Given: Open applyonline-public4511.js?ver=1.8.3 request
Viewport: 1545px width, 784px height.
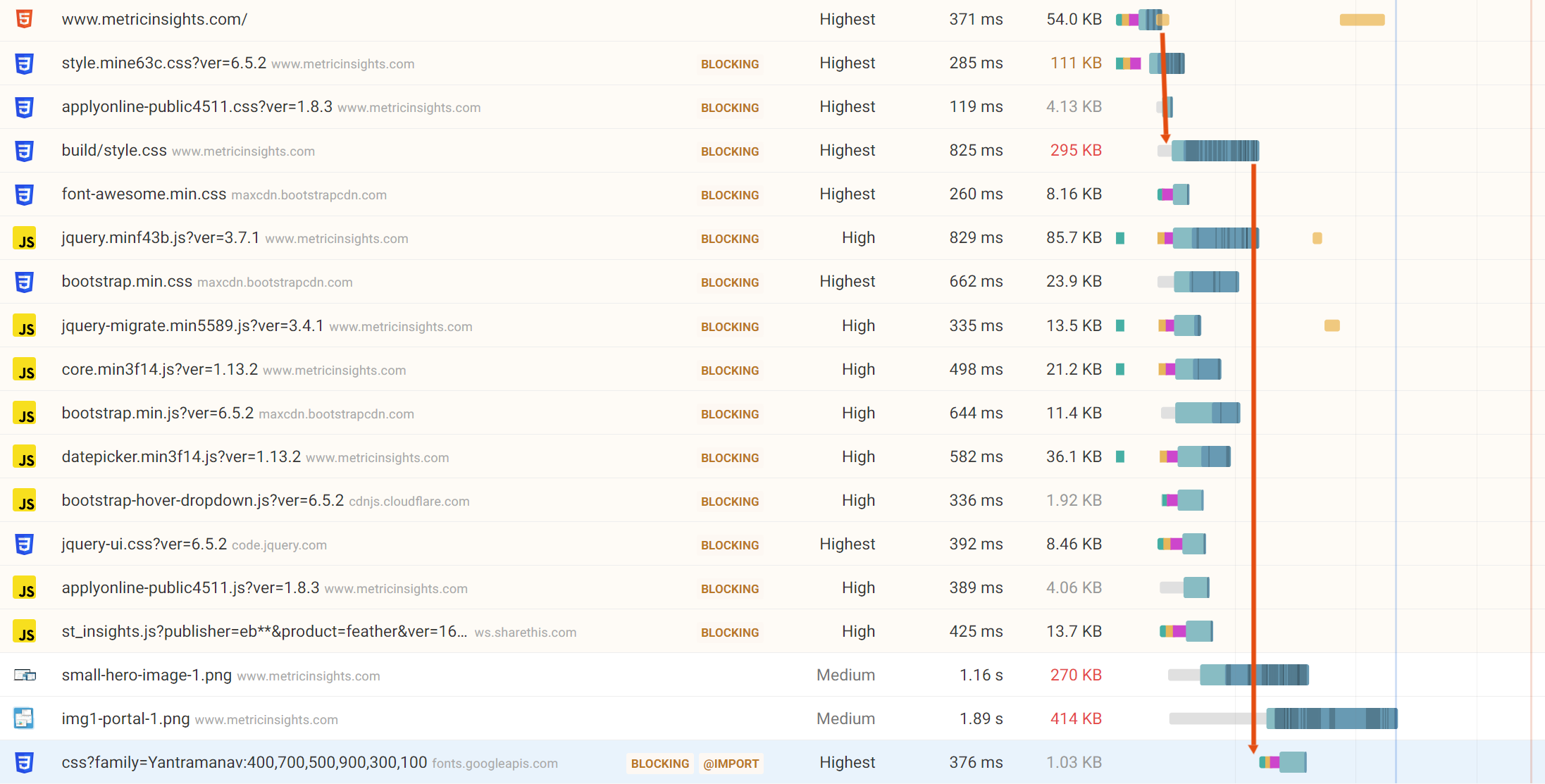Looking at the screenshot, I should (191, 587).
